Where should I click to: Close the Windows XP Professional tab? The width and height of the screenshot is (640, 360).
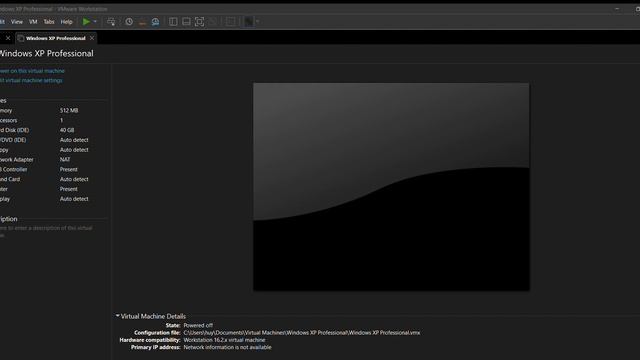click(92, 38)
